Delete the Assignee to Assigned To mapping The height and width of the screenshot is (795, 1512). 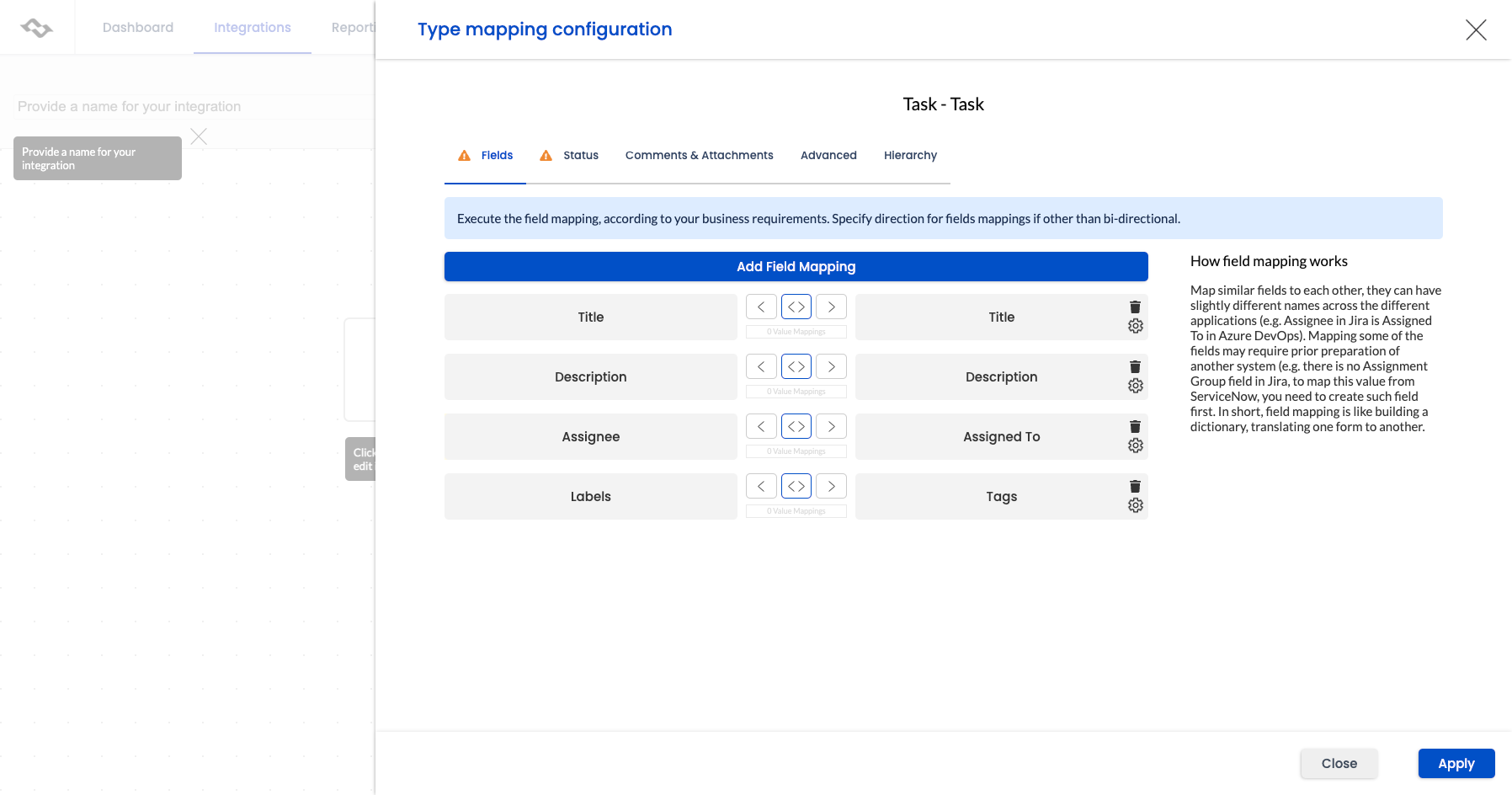point(1135,427)
